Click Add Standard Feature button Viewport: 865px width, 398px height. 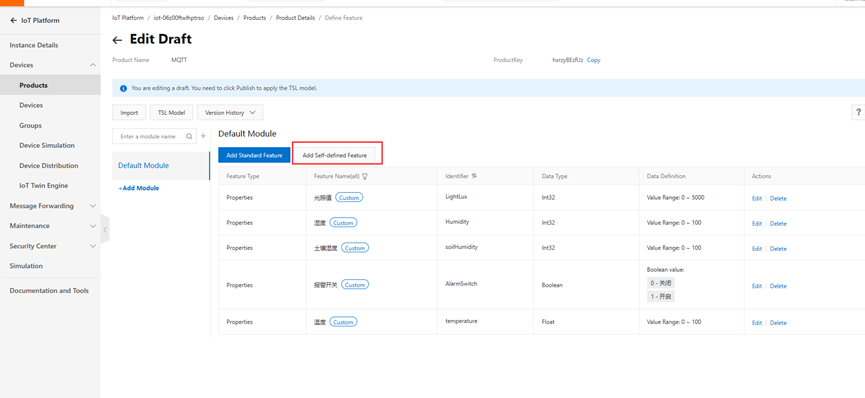coord(254,155)
